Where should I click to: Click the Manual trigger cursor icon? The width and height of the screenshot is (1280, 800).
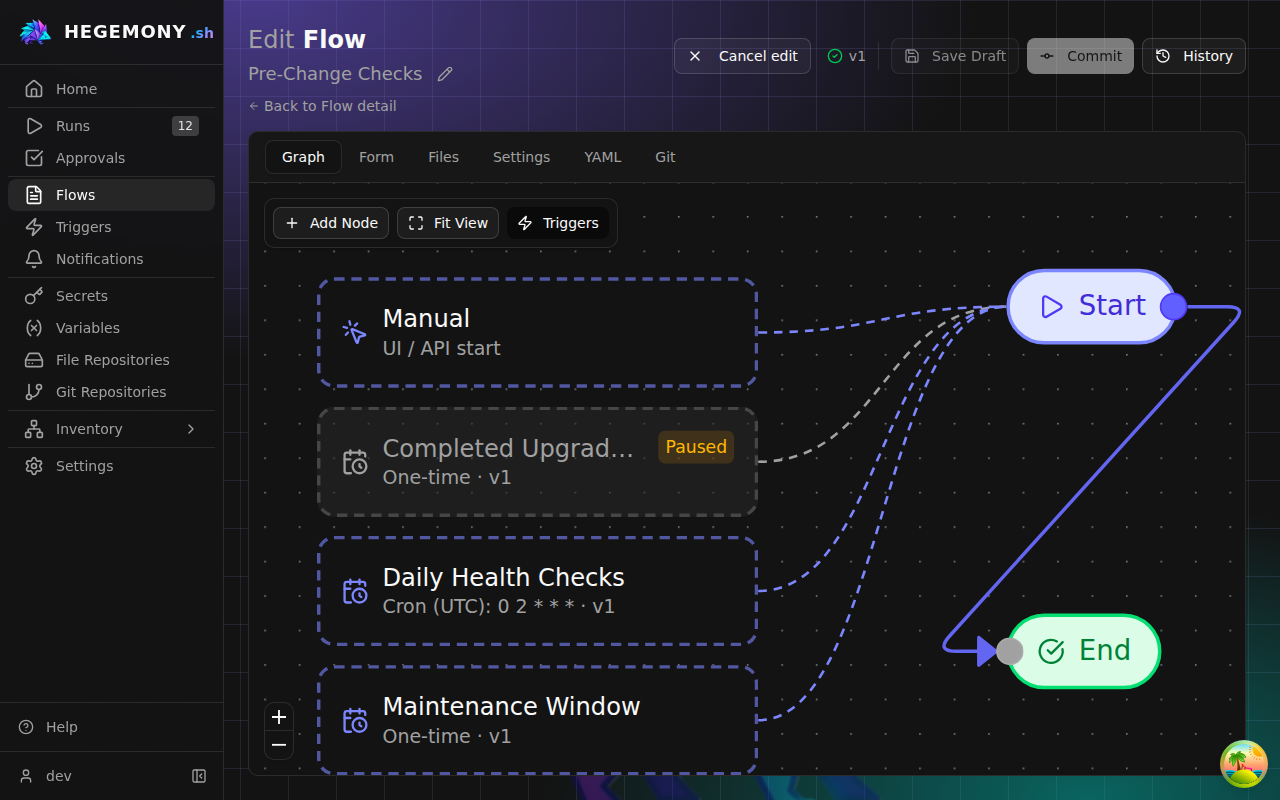click(354, 332)
